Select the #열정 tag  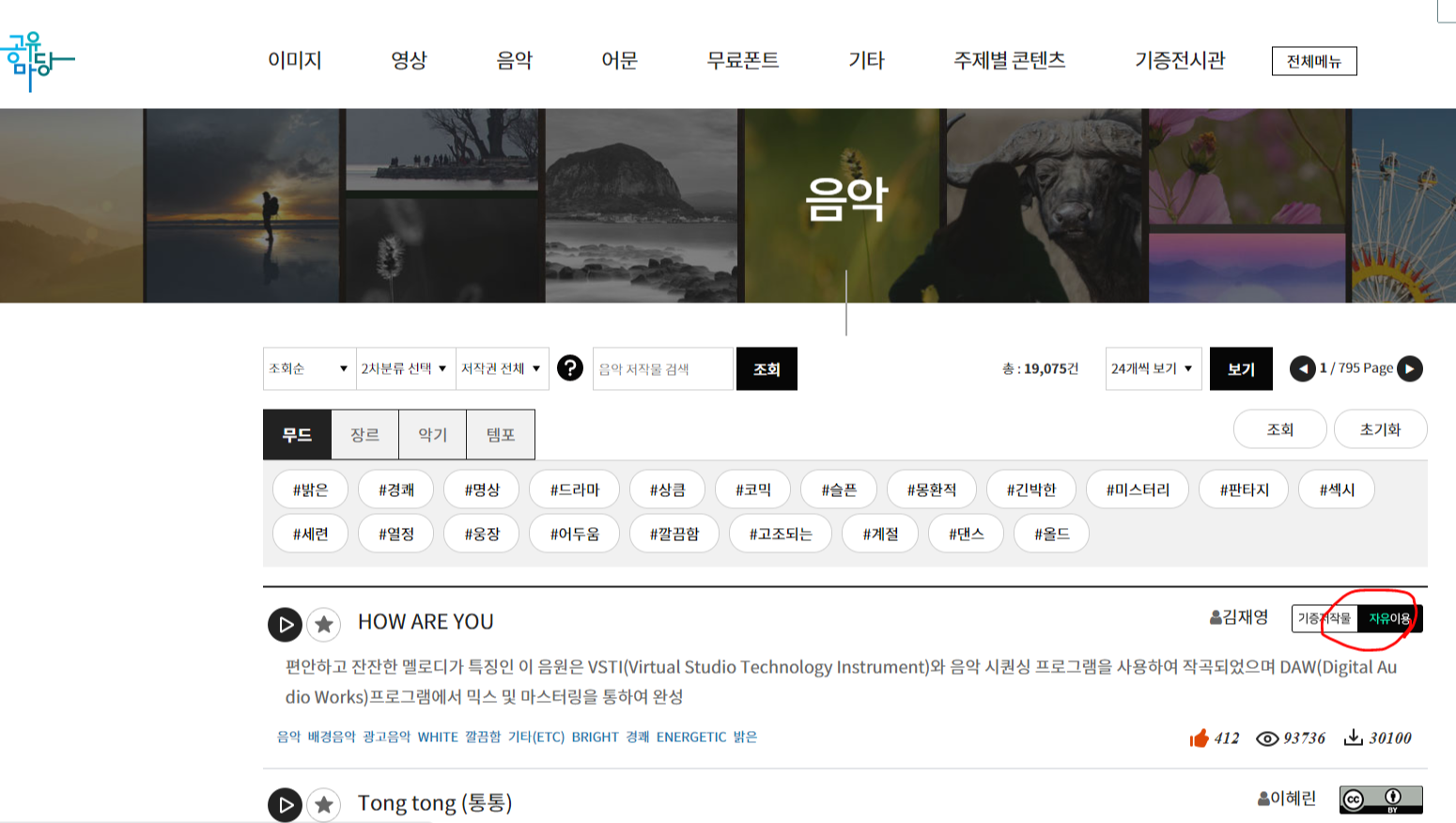(396, 534)
